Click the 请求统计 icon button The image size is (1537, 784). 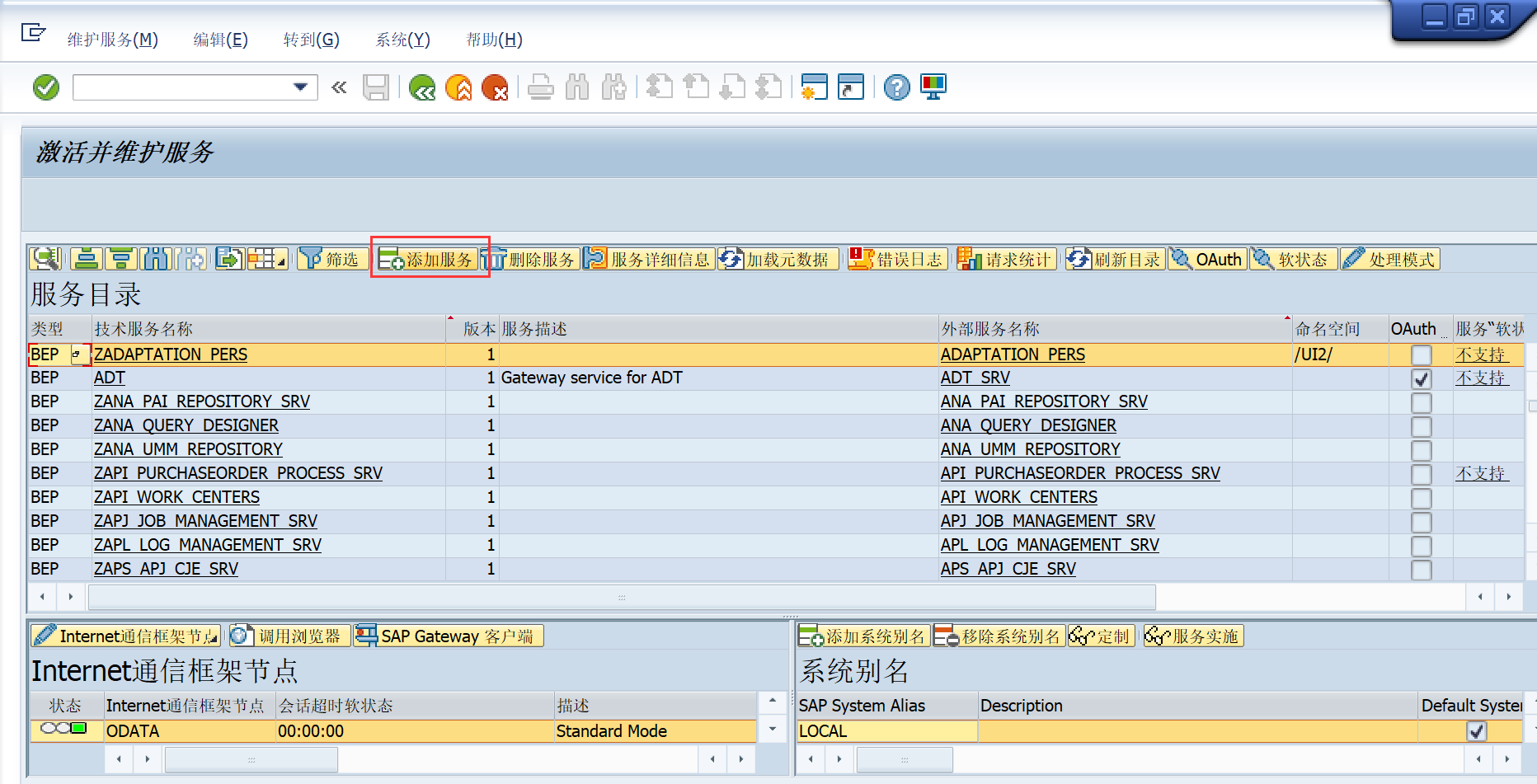point(1006,260)
